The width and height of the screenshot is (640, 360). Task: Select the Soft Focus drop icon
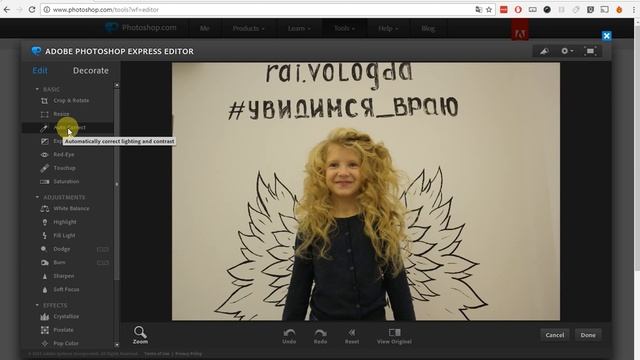tap(44, 290)
